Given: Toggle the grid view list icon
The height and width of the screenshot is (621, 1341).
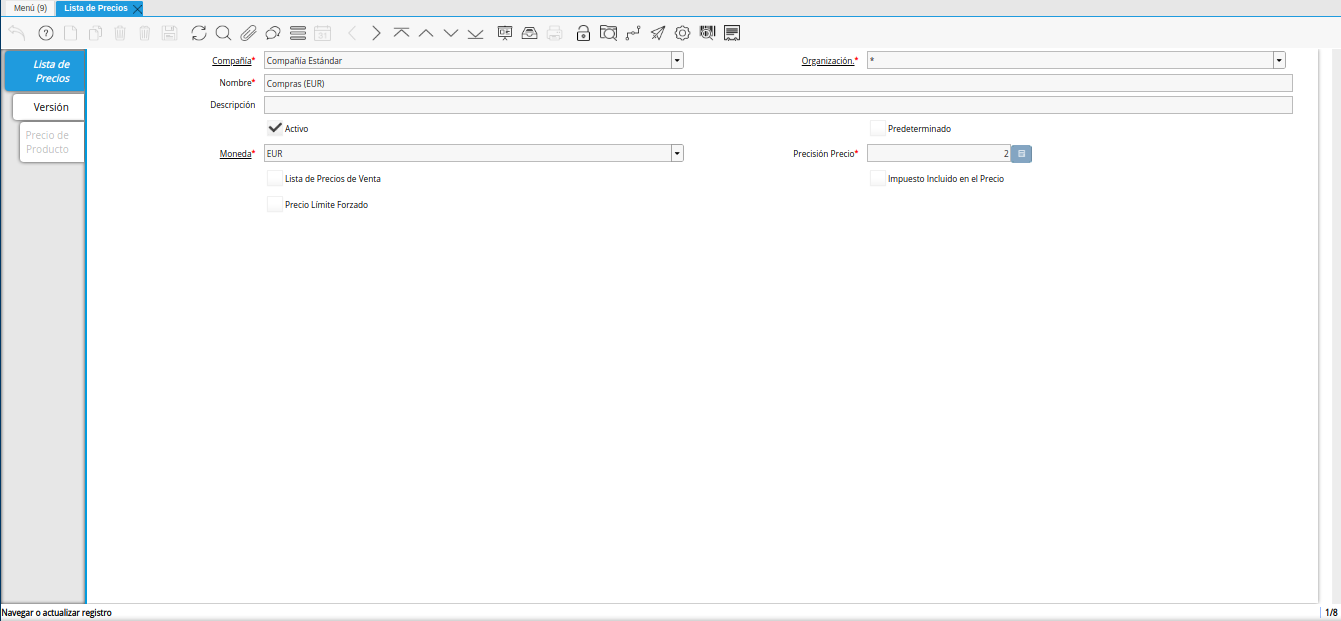Looking at the screenshot, I should pyautogui.click(x=297, y=33).
